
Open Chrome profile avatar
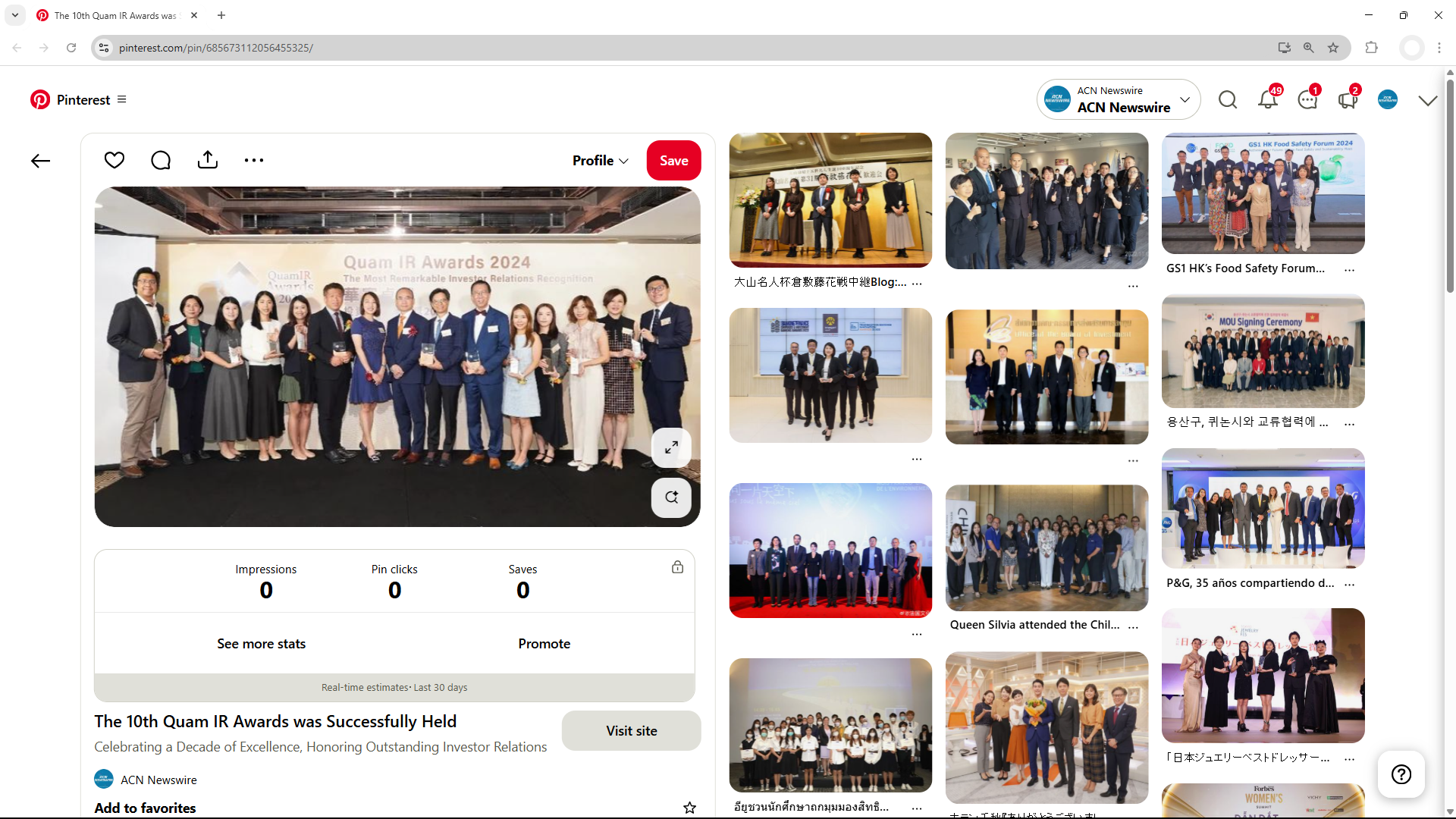click(1412, 48)
